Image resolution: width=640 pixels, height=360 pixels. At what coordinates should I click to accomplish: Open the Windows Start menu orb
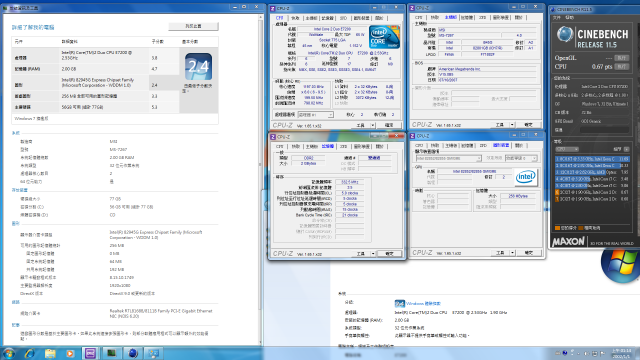tap(9, 353)
